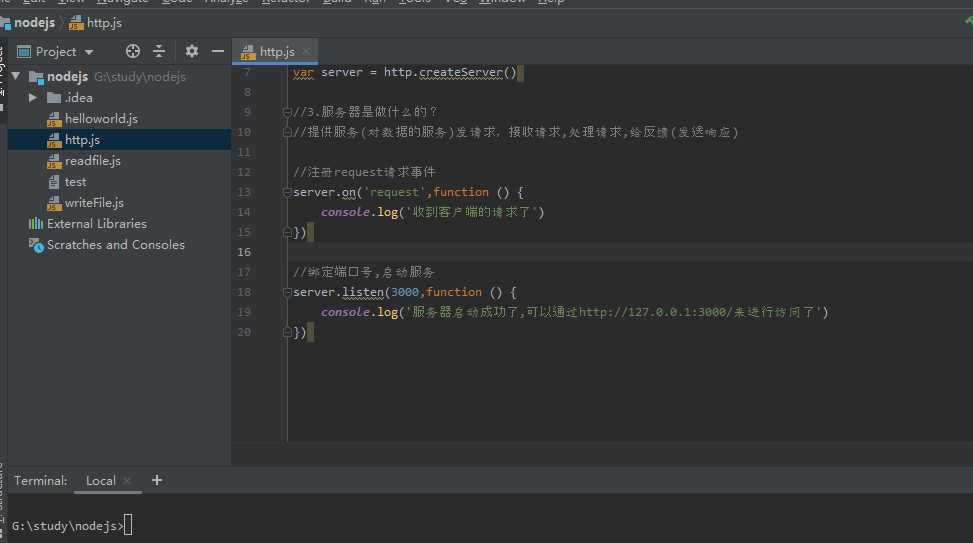This screenshot has height=543, width=973.
Task: Click the http://127.0.0.1:3000/ text on line 19
Action: pos(656,312)
